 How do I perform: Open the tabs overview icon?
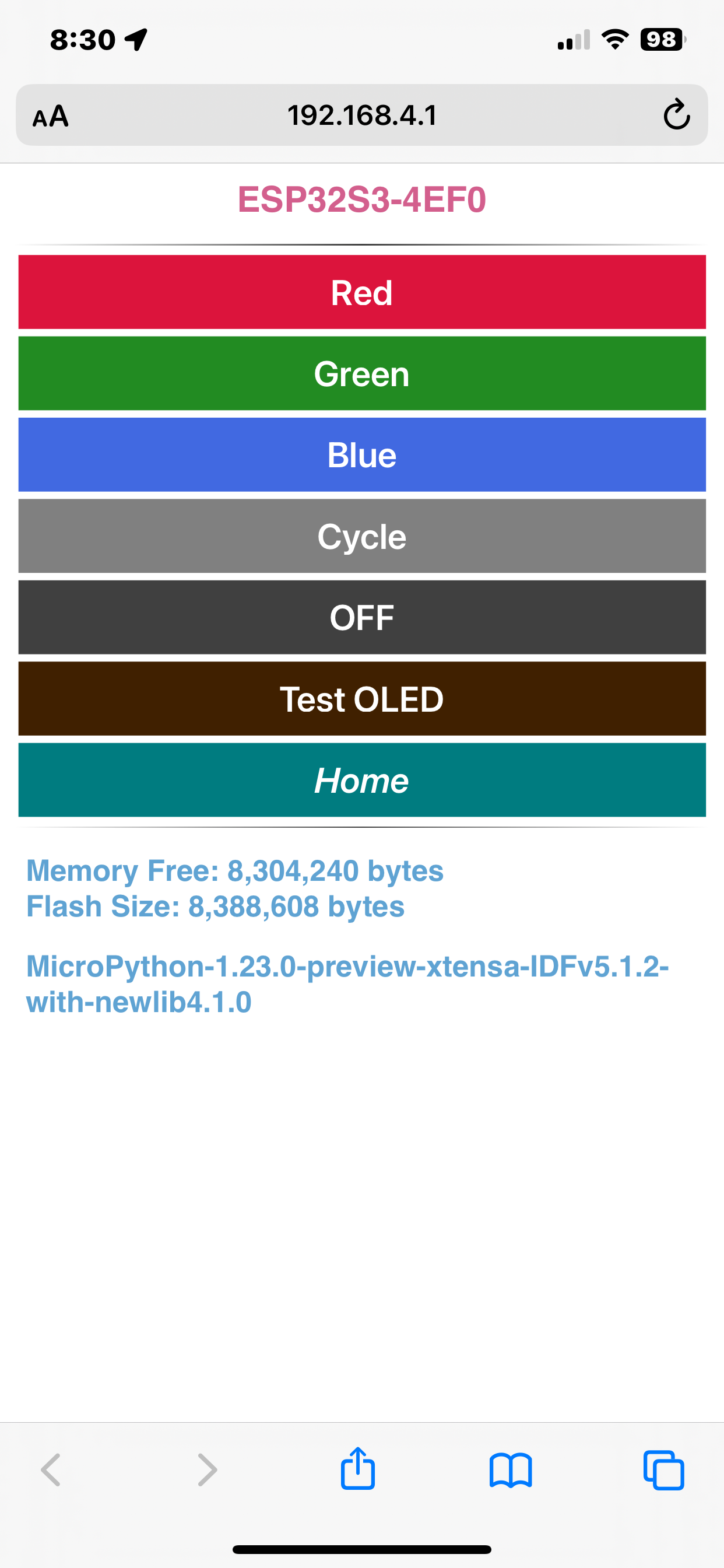[x=663, y=1471]
